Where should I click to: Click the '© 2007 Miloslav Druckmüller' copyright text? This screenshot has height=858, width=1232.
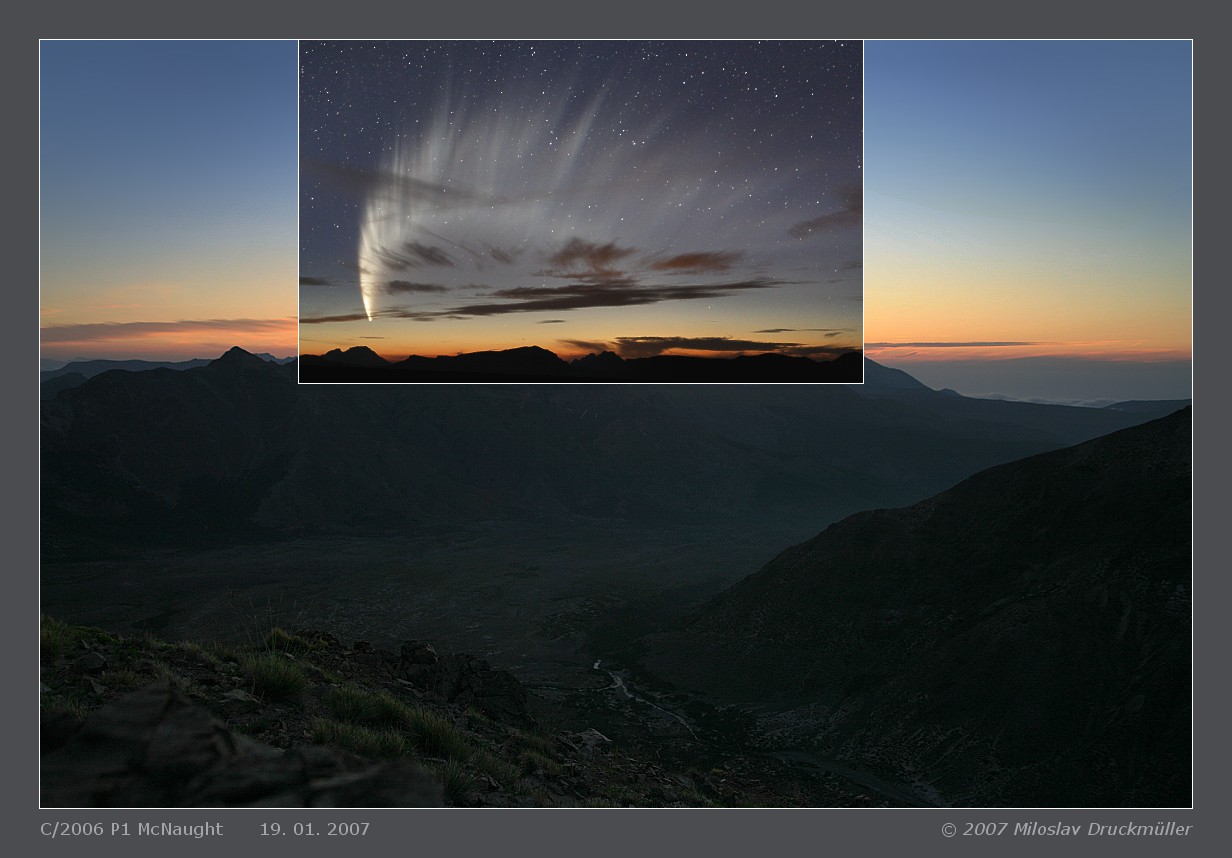[x=1066, y=829]
